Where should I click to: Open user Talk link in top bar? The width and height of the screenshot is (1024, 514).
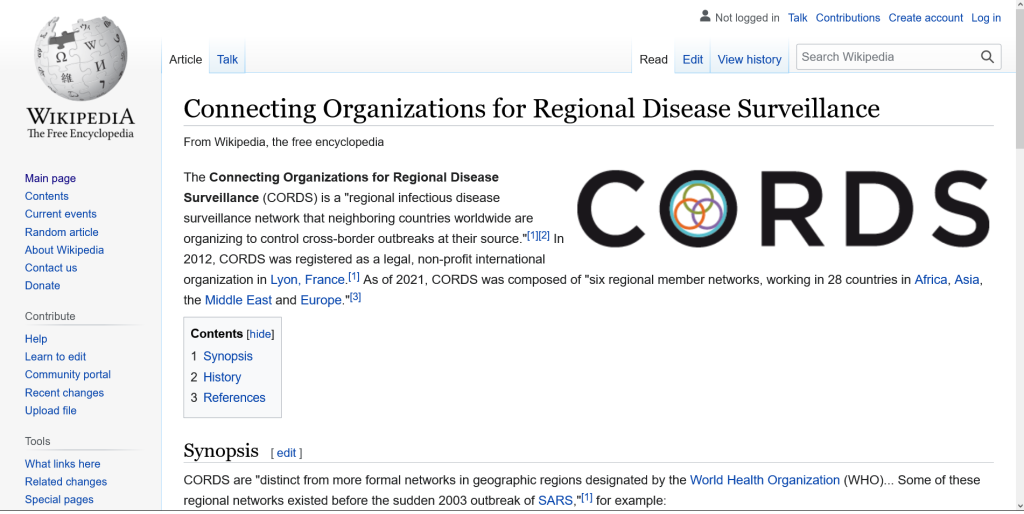[x=797, y=18]
